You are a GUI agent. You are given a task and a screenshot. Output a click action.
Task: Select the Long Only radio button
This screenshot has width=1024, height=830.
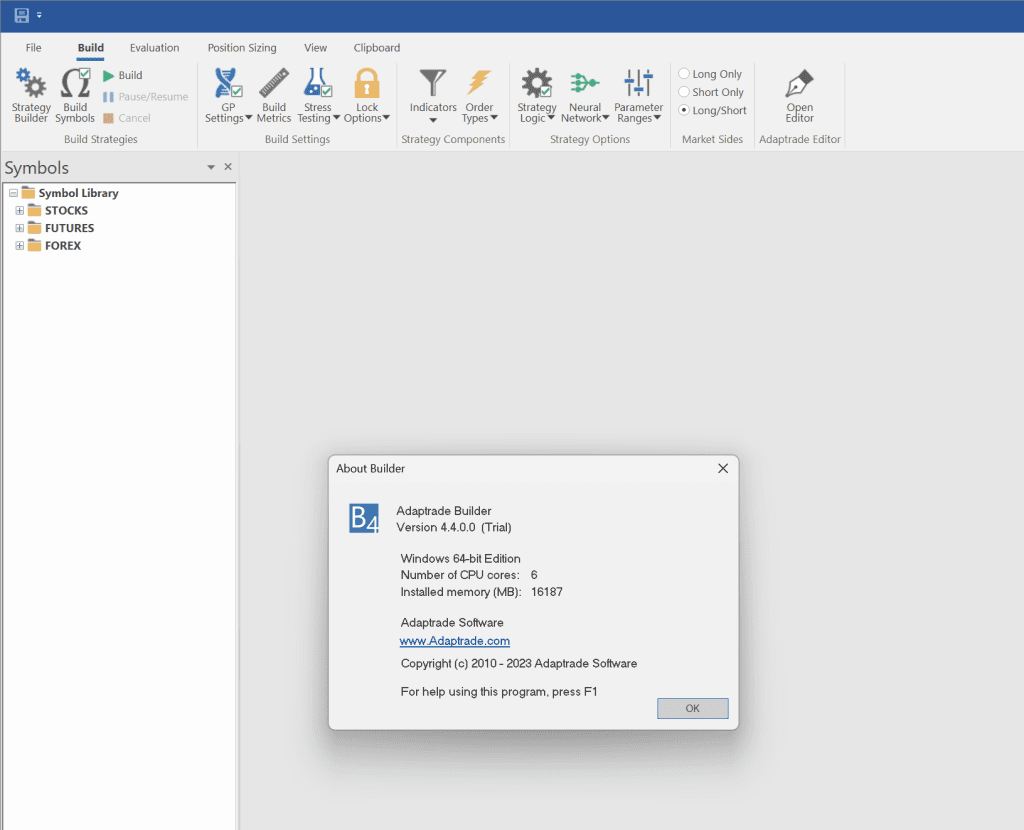click(x=684, y=74)
